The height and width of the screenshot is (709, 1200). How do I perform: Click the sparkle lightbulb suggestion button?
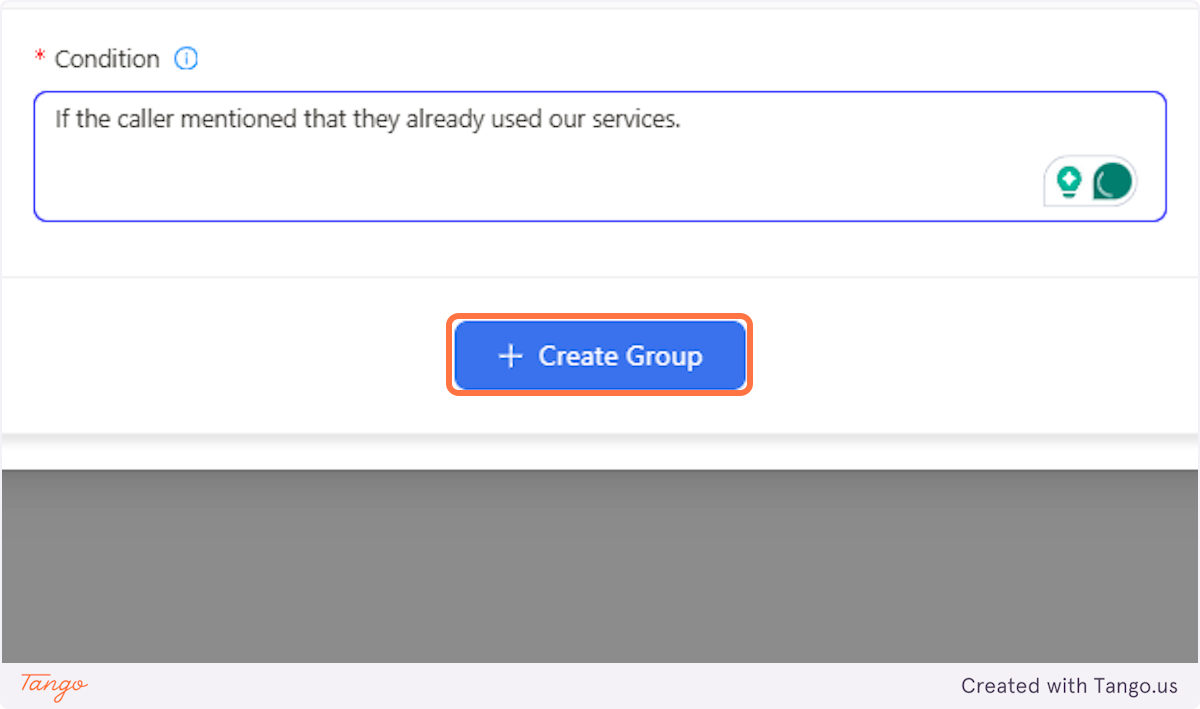coord(1068,181)
